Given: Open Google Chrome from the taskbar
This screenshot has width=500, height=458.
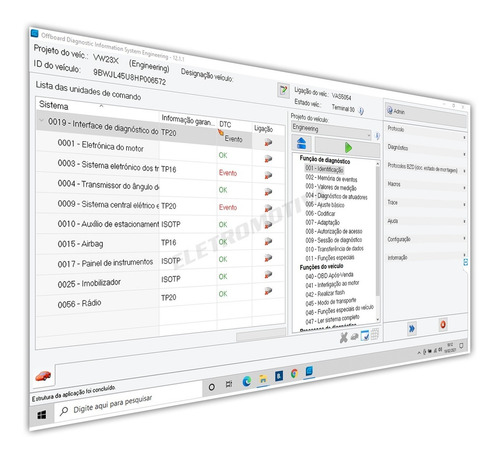Looking at the screenshot, I should (294, 374).
